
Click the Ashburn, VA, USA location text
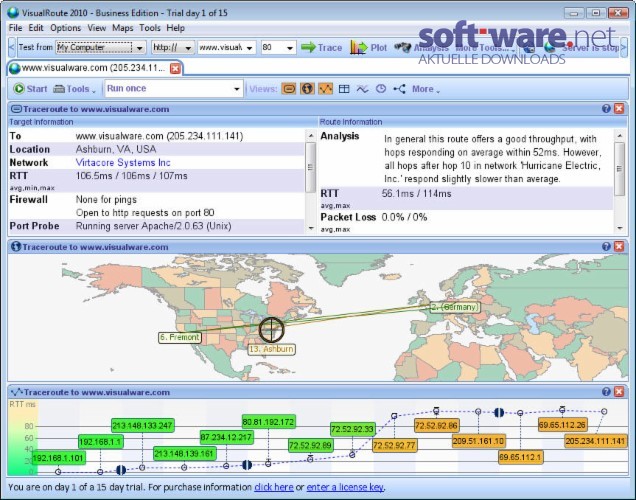pos(116,149)
